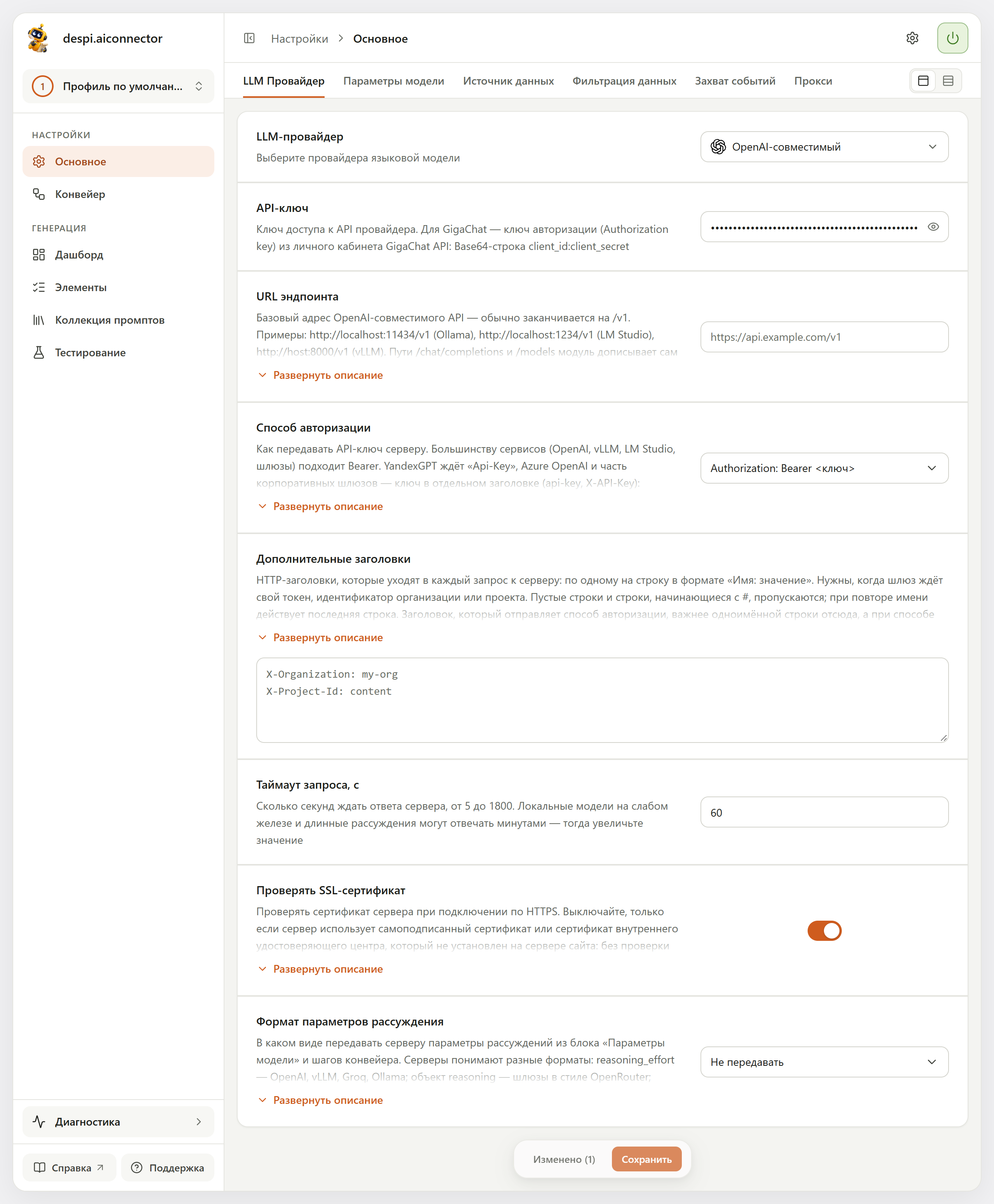Open Формат параметров рассуждения dropdown
Viewport: 994px width, 1204px height.
[x=824, y=1062]
